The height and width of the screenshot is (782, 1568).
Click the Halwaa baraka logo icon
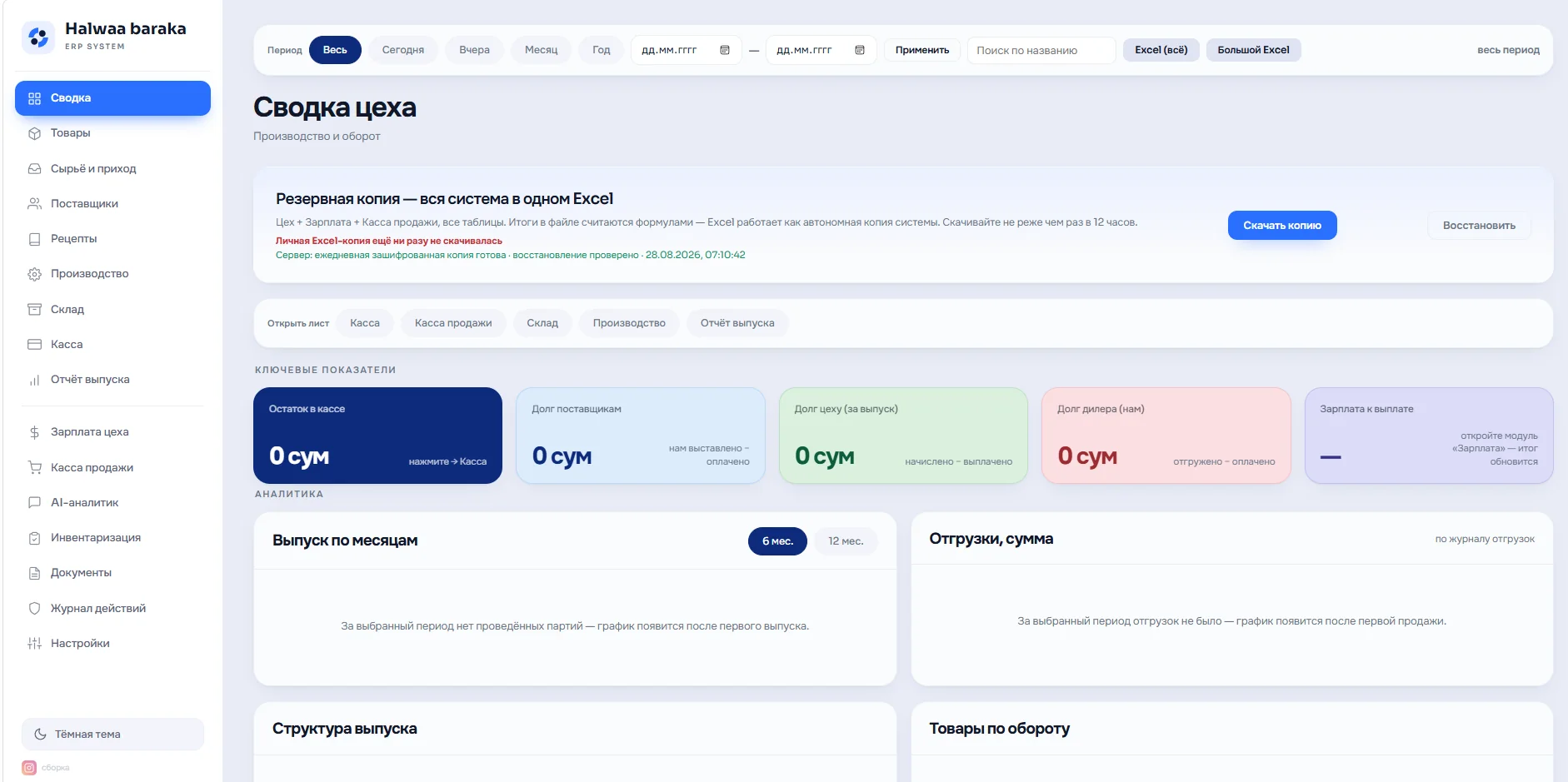tap(38, 37)
